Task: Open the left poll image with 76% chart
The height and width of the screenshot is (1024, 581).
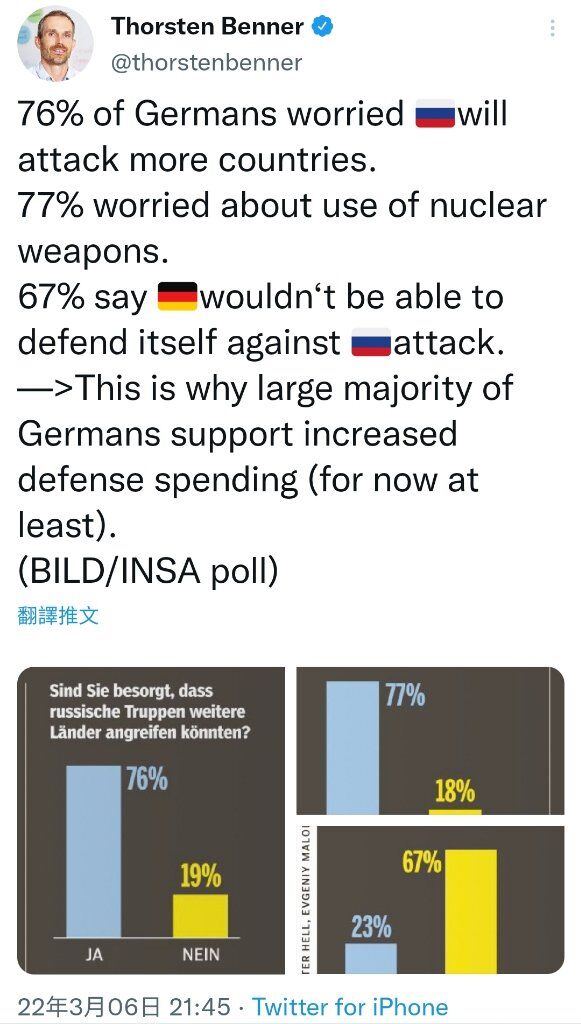Action: 151,820
